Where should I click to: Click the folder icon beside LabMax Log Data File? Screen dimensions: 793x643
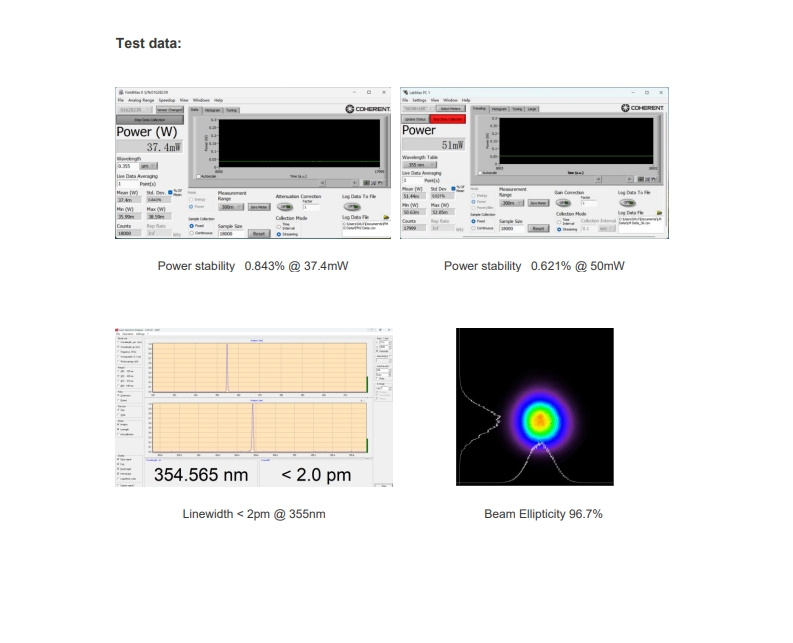pyautogui.click(x=662, y=214)
